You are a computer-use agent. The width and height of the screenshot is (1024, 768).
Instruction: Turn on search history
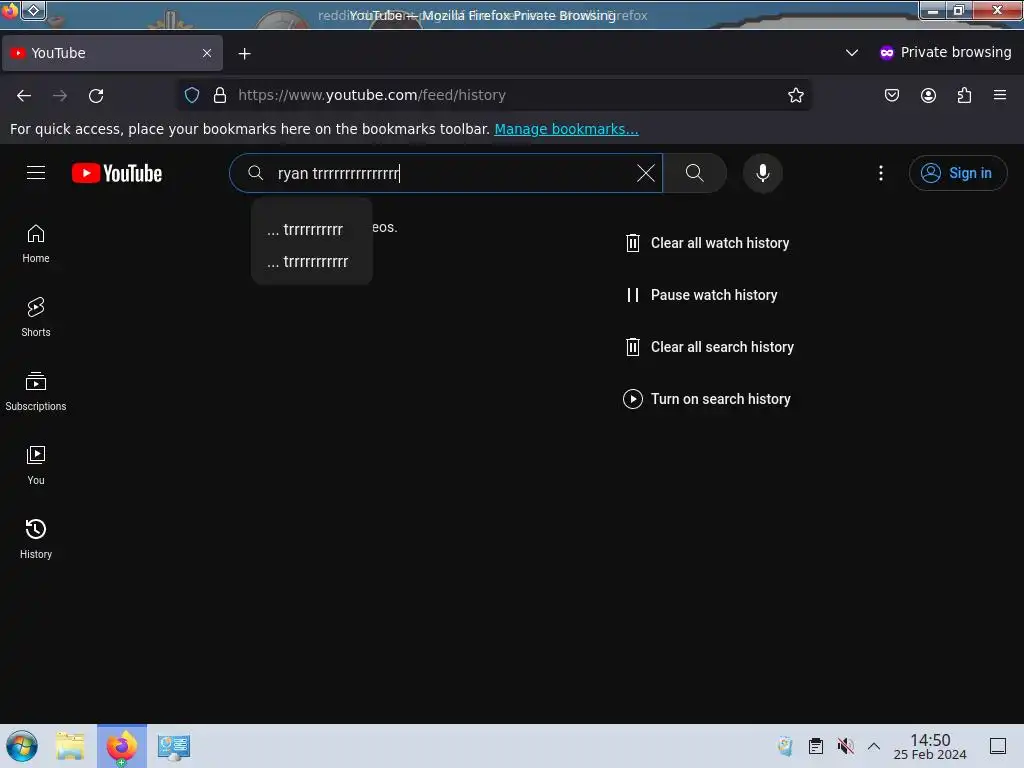[707, 399]
